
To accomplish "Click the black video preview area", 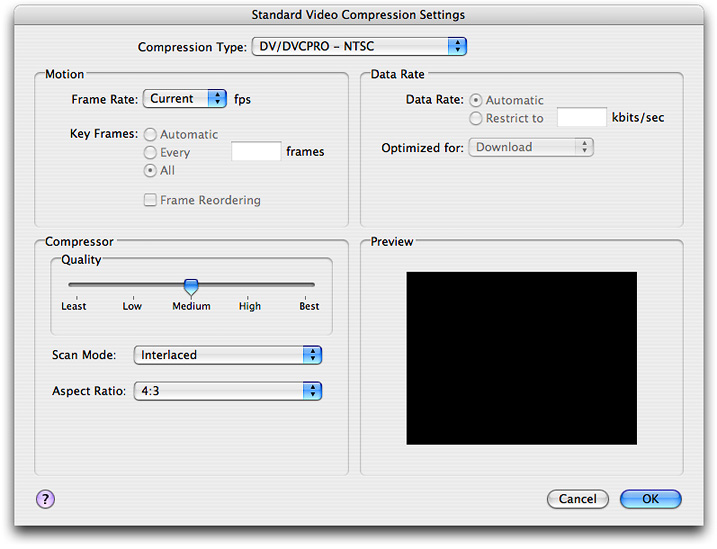I will coord(521,358).
